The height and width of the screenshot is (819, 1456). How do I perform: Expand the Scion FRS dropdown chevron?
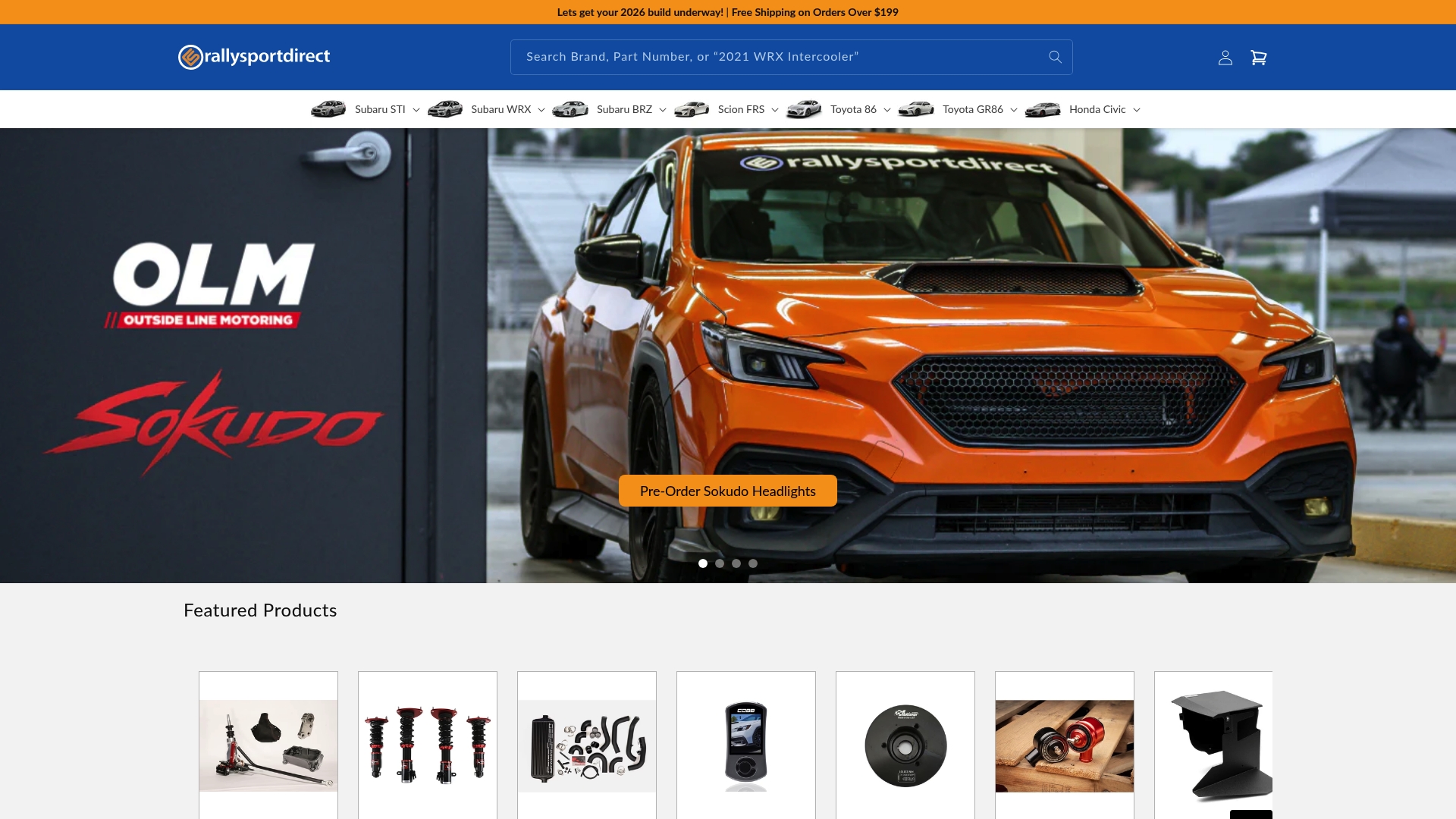pyautogui.click(x=775, y=110)
